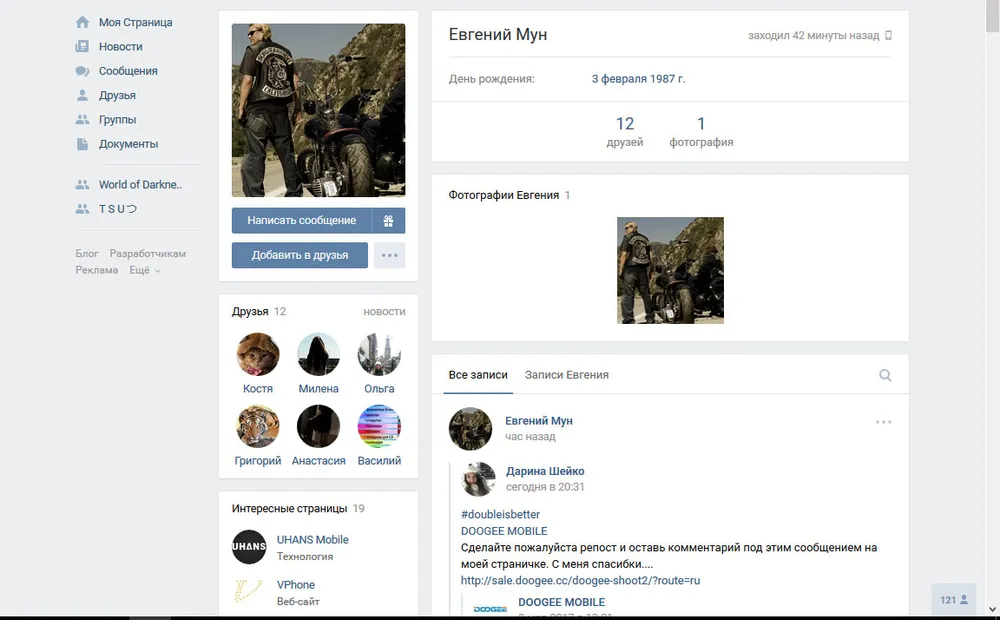Open the Группы people icon
Viewport: 1000px width, 620px height.
tap(82, 120)
